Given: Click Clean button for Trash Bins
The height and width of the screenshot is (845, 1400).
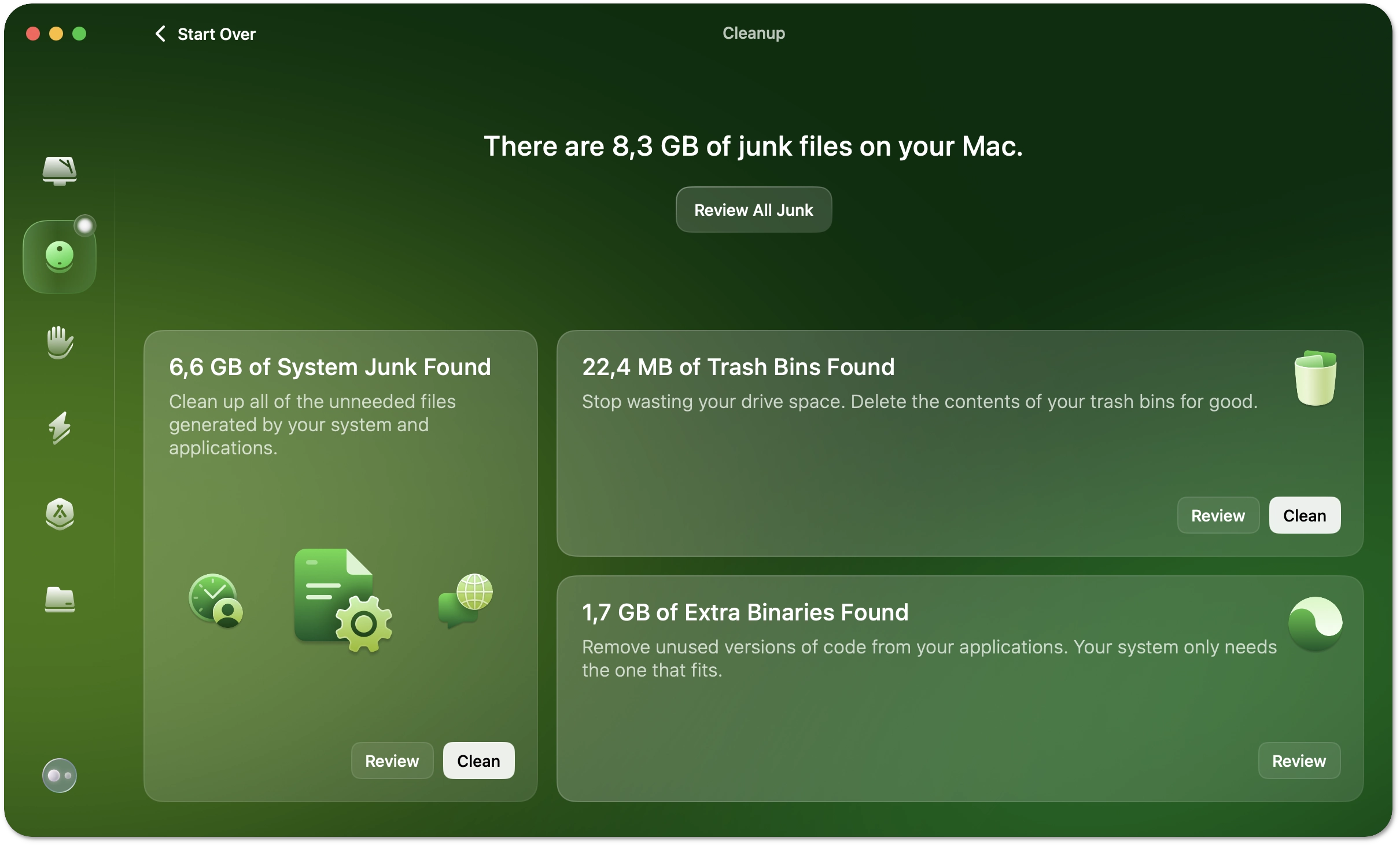Looking at the screenshot, I should point(1304,515).
